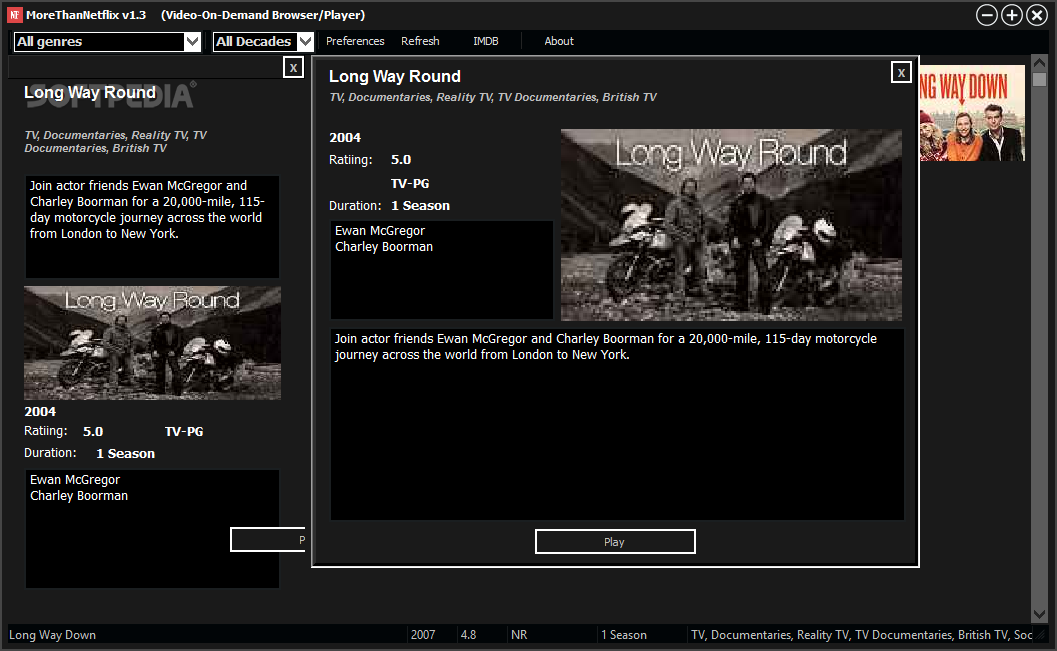Open the About menu item
This screenshot has height=651, width=1057.
pos(559,41)
